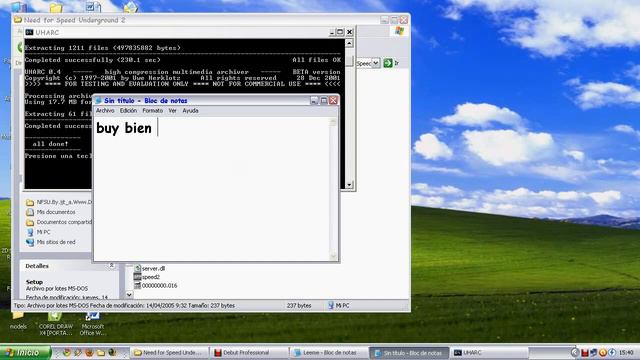Screen dimensions: 640x360
Task: Switch to Sin título - Bloc de notas taskbar button
Action: (409, 353)
